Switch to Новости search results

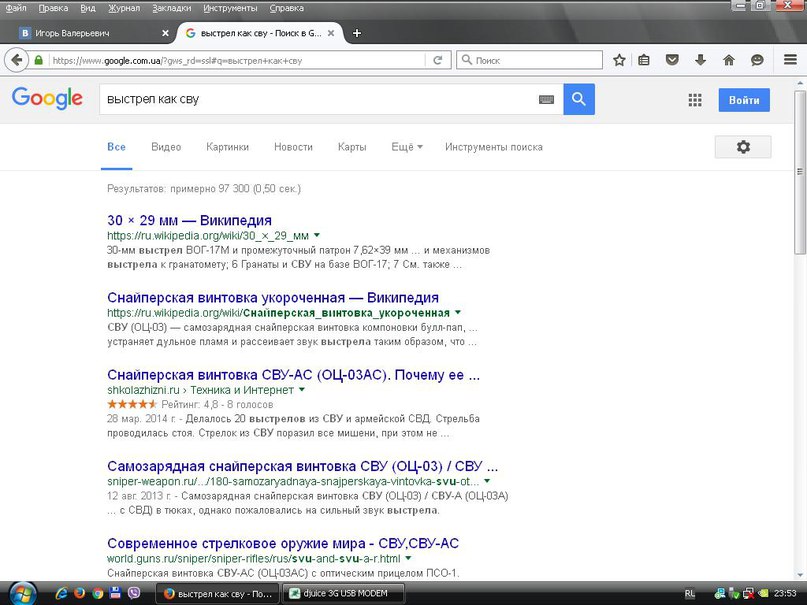(293, 147)
